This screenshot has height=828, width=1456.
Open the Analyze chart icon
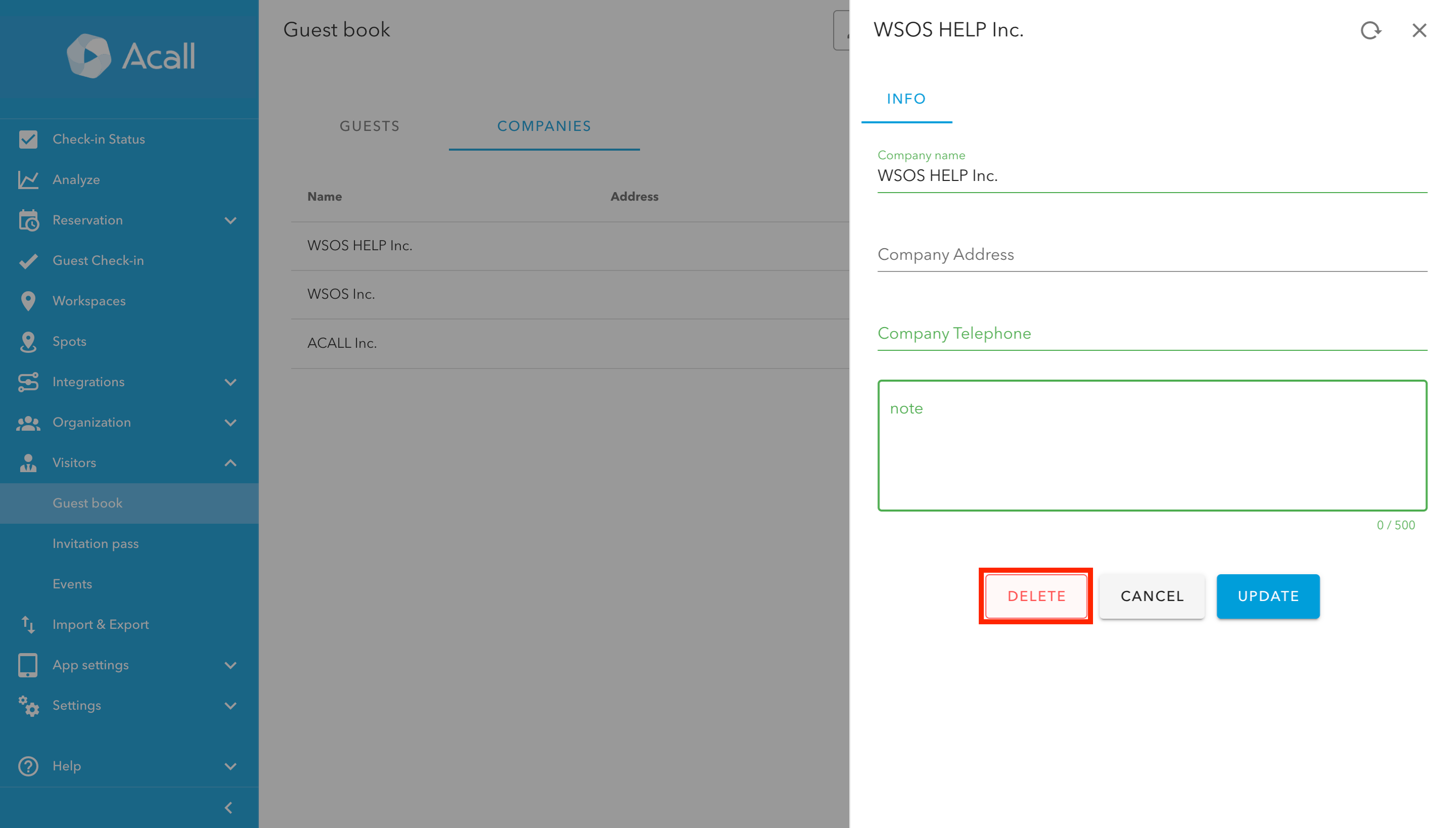[28, 180]
